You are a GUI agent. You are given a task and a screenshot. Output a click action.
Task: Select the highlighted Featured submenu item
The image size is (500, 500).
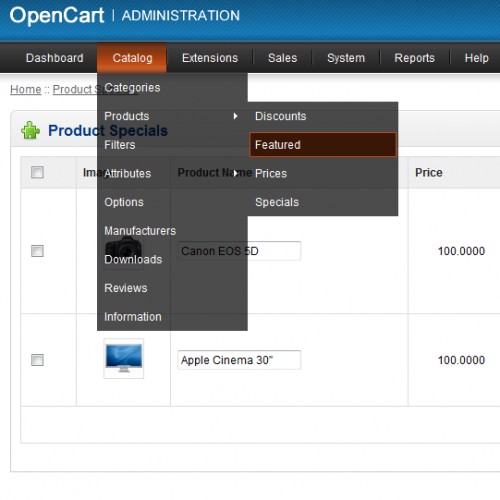[323, 145]
